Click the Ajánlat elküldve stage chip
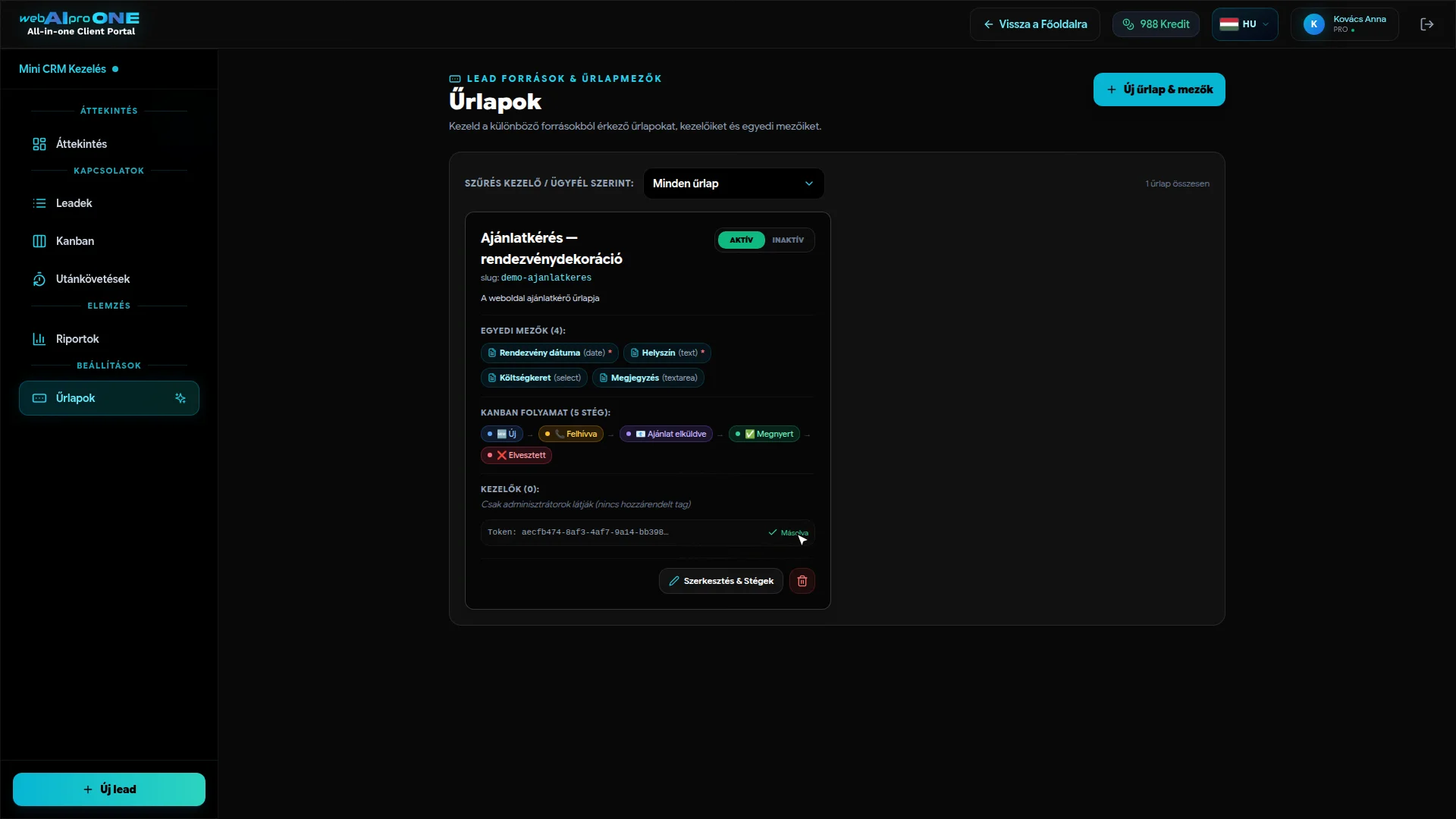Viewport: 1456px width, 819px height. coord(666,434)
